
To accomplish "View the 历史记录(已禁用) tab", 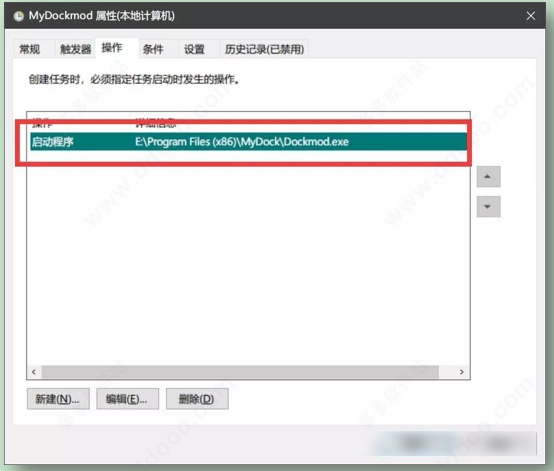I will (x=264, y=49).
